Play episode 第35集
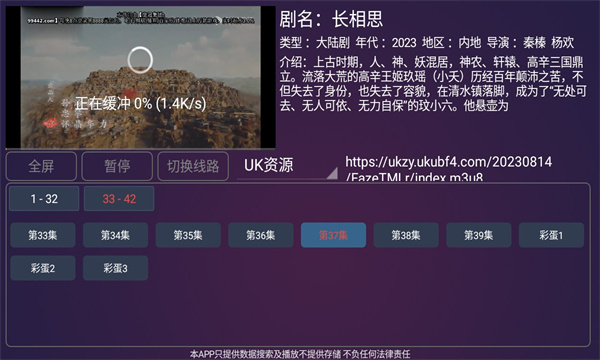This screenshot has width=600, height=360. pyautogui.click(x=188, y=235)
